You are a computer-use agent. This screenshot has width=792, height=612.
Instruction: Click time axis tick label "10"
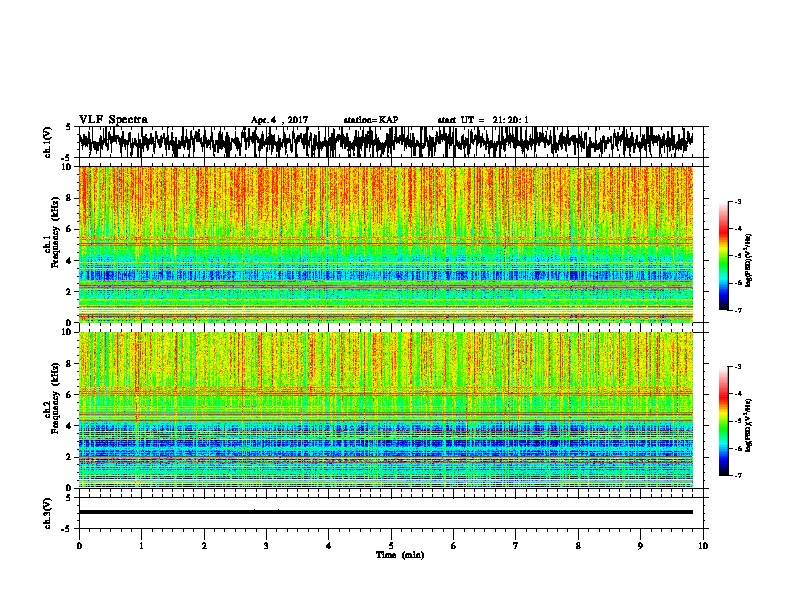tap(703, 546)
